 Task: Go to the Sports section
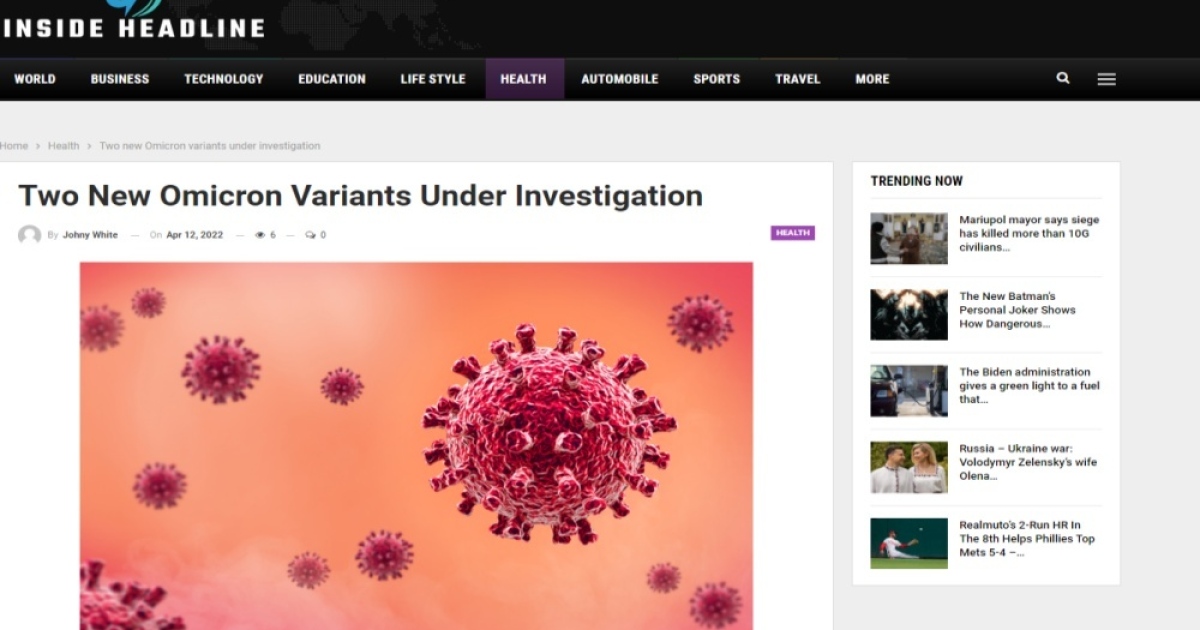(x=716, y=79)
